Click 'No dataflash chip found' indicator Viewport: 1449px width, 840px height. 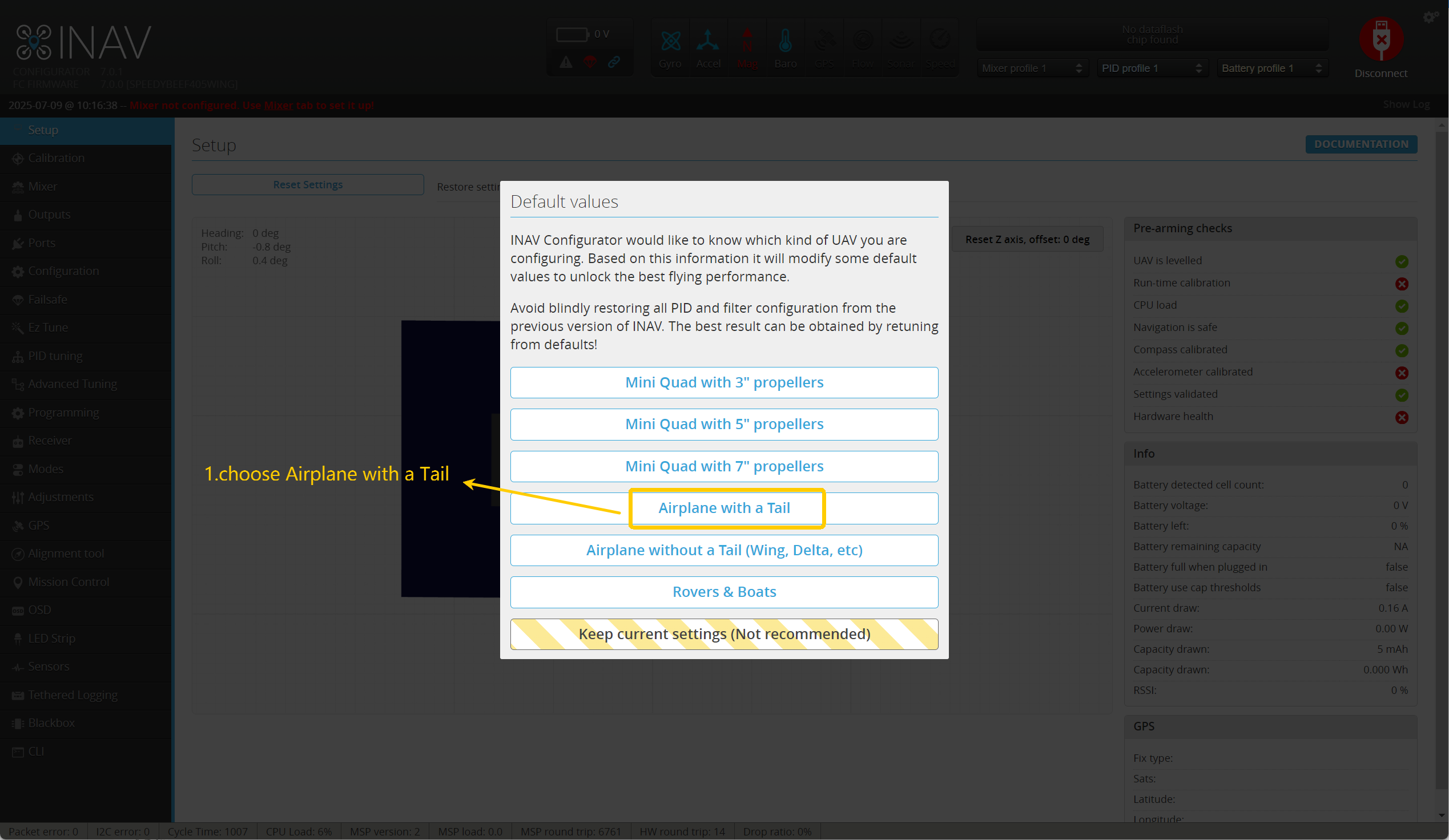1152,34
